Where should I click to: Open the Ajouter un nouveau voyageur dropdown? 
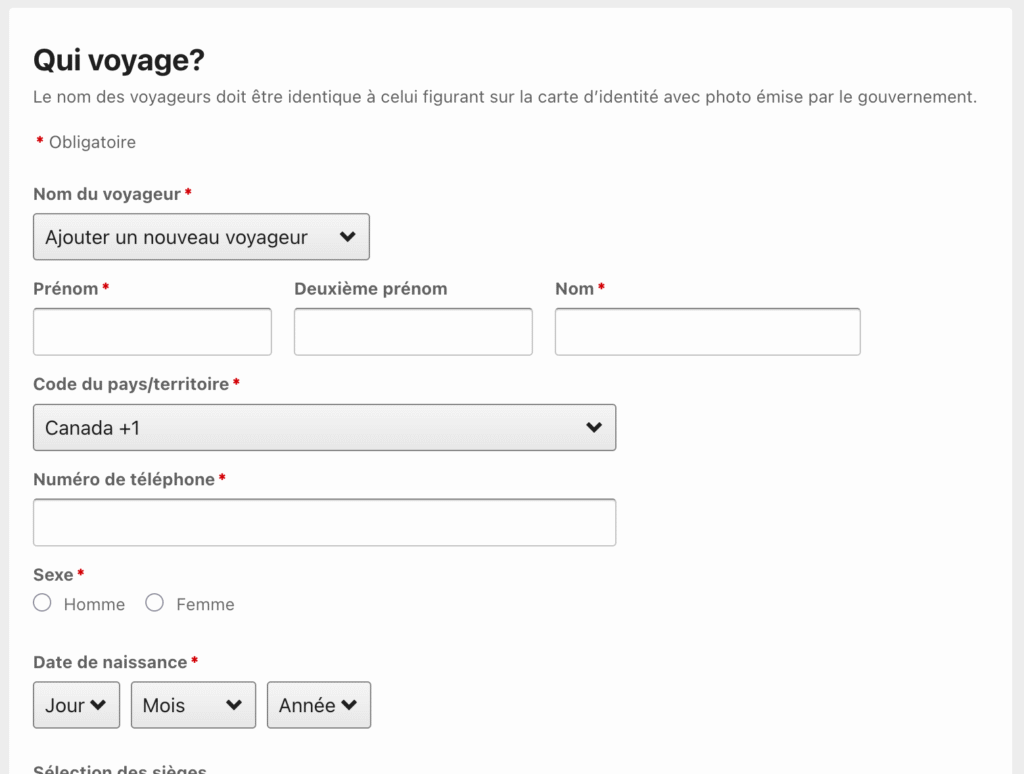pos(200,237)
